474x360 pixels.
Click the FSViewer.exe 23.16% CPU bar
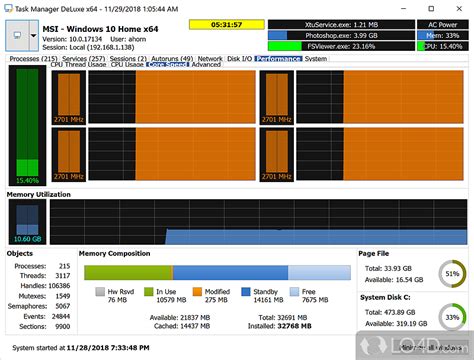341,46
